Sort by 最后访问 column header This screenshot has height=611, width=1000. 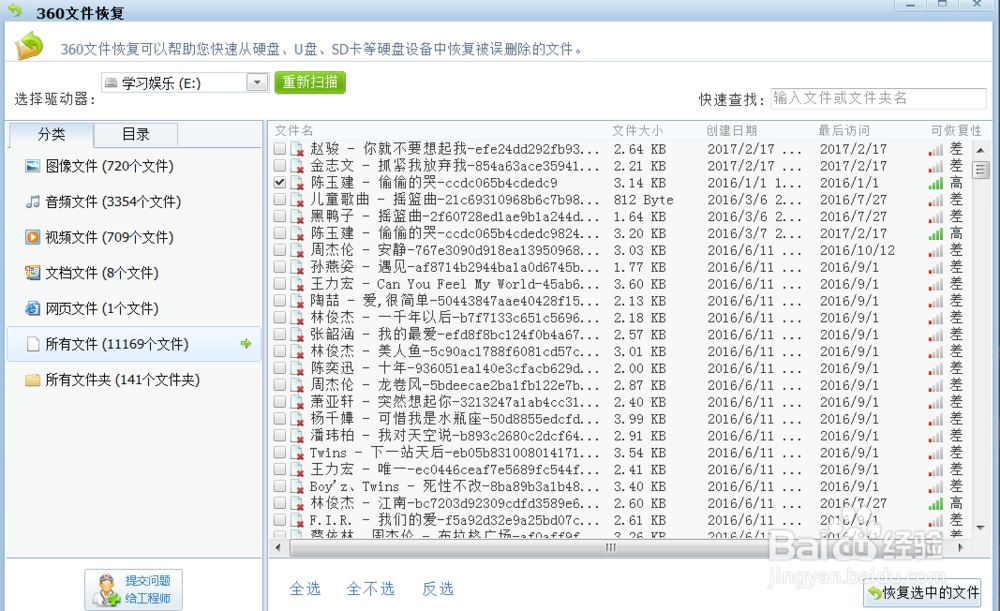coord(844,131)
